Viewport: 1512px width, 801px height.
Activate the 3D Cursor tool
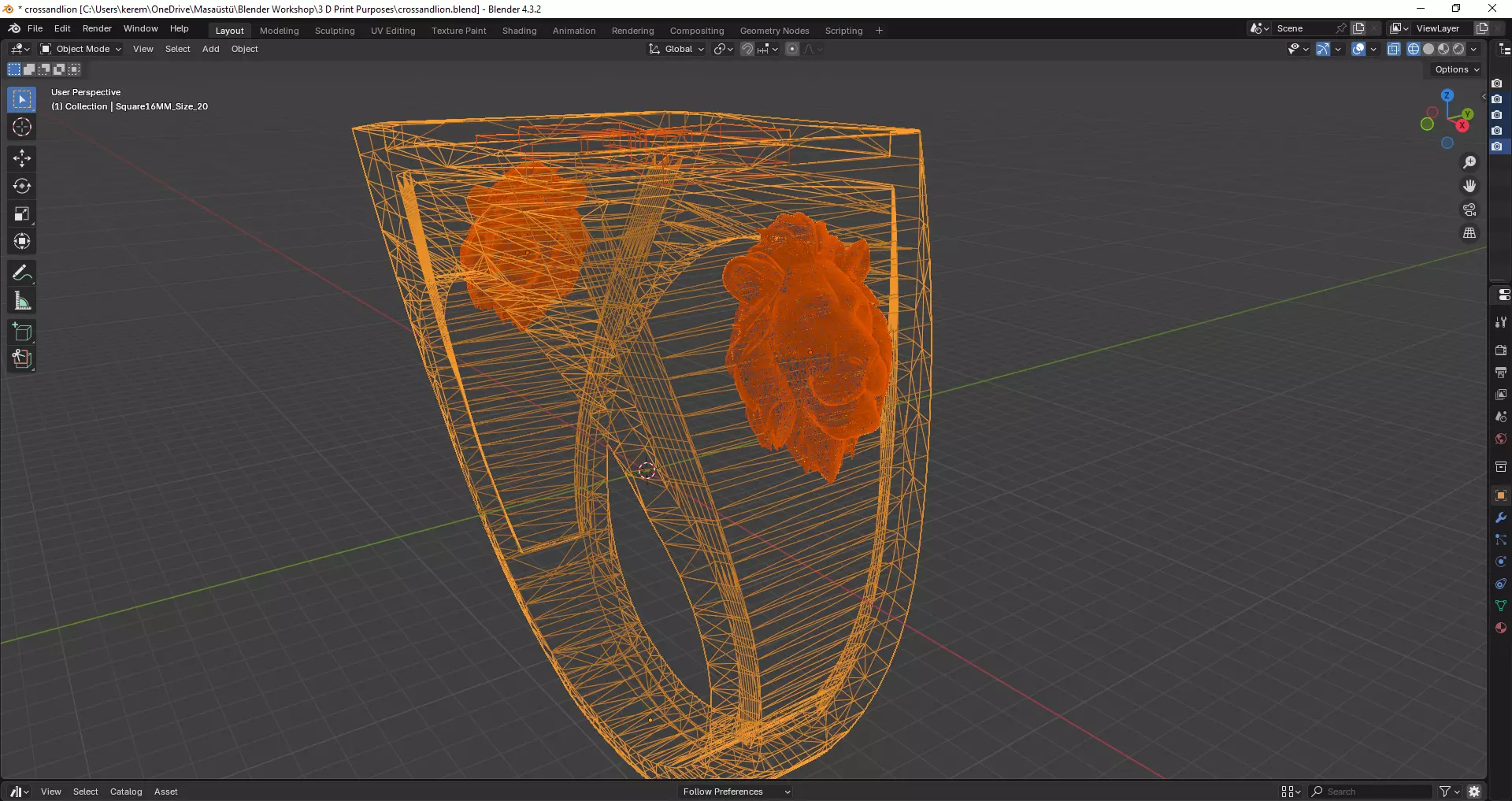pyautogui.click(x=22, y=127)
